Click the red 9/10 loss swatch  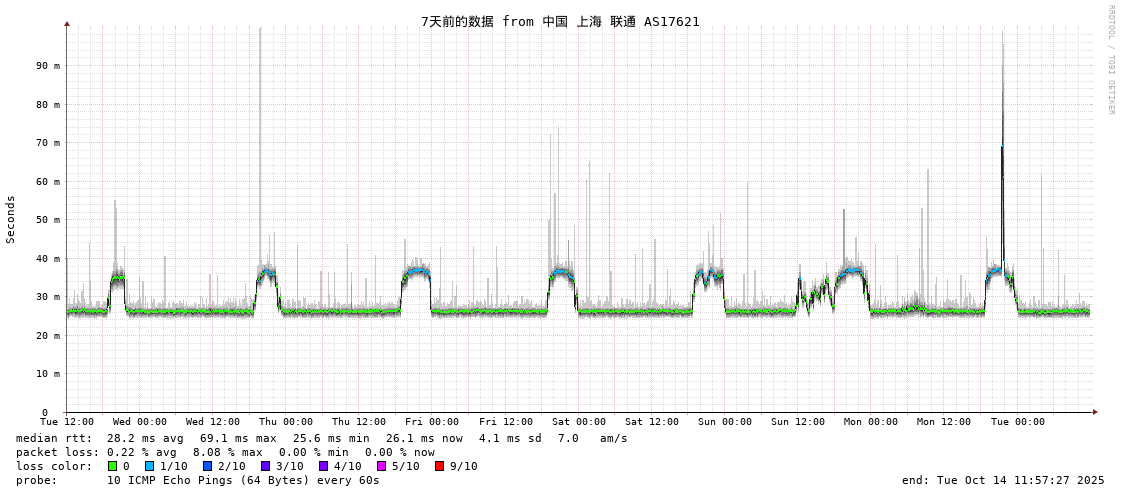(x=439, y=466)
